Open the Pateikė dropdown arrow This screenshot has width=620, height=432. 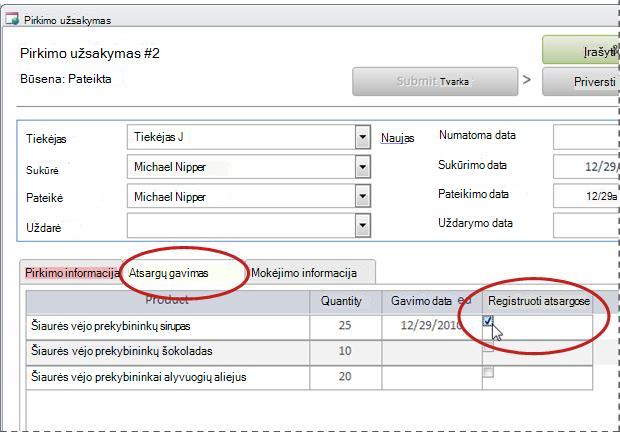[363, 196]
